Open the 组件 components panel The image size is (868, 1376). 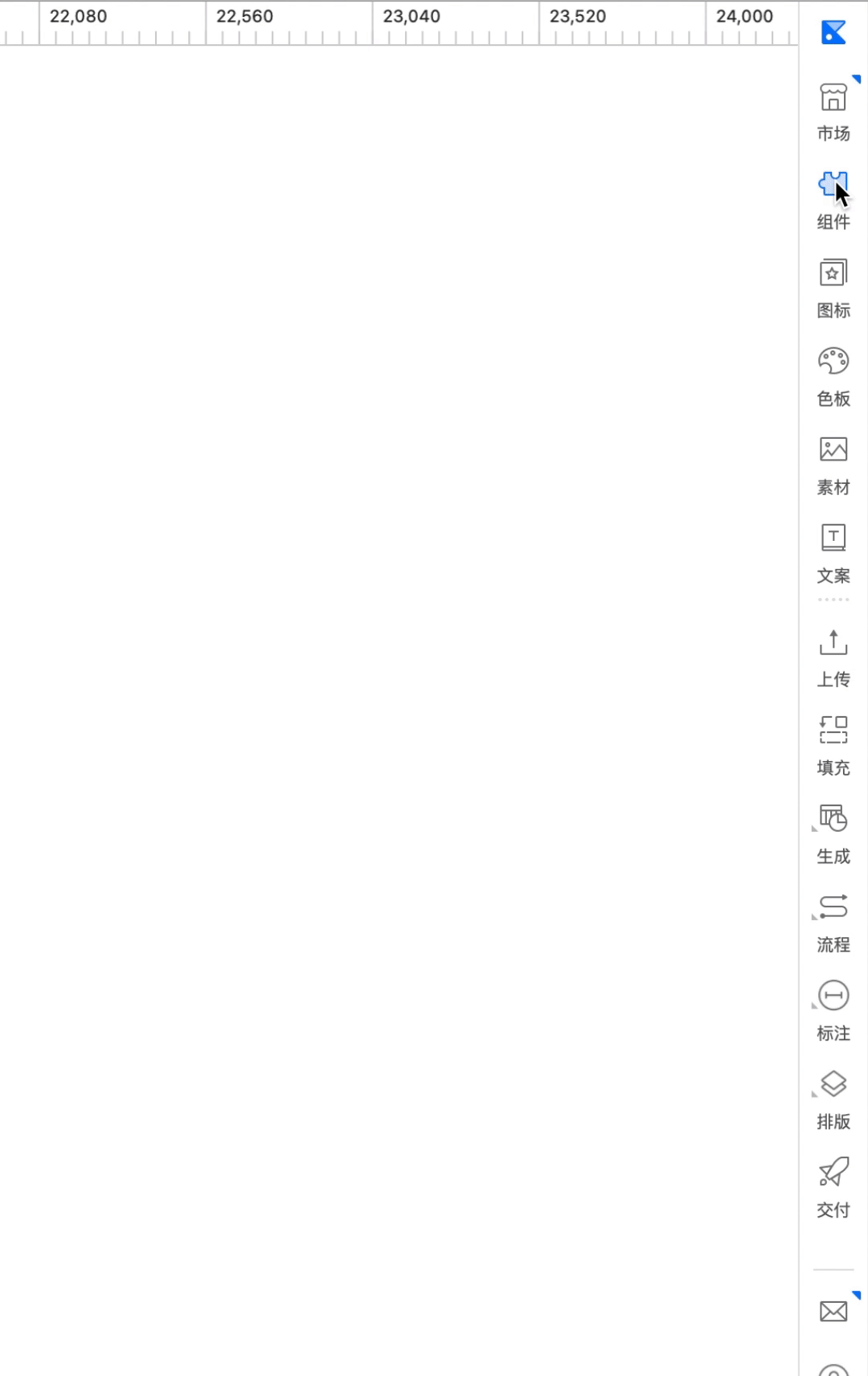833,200
